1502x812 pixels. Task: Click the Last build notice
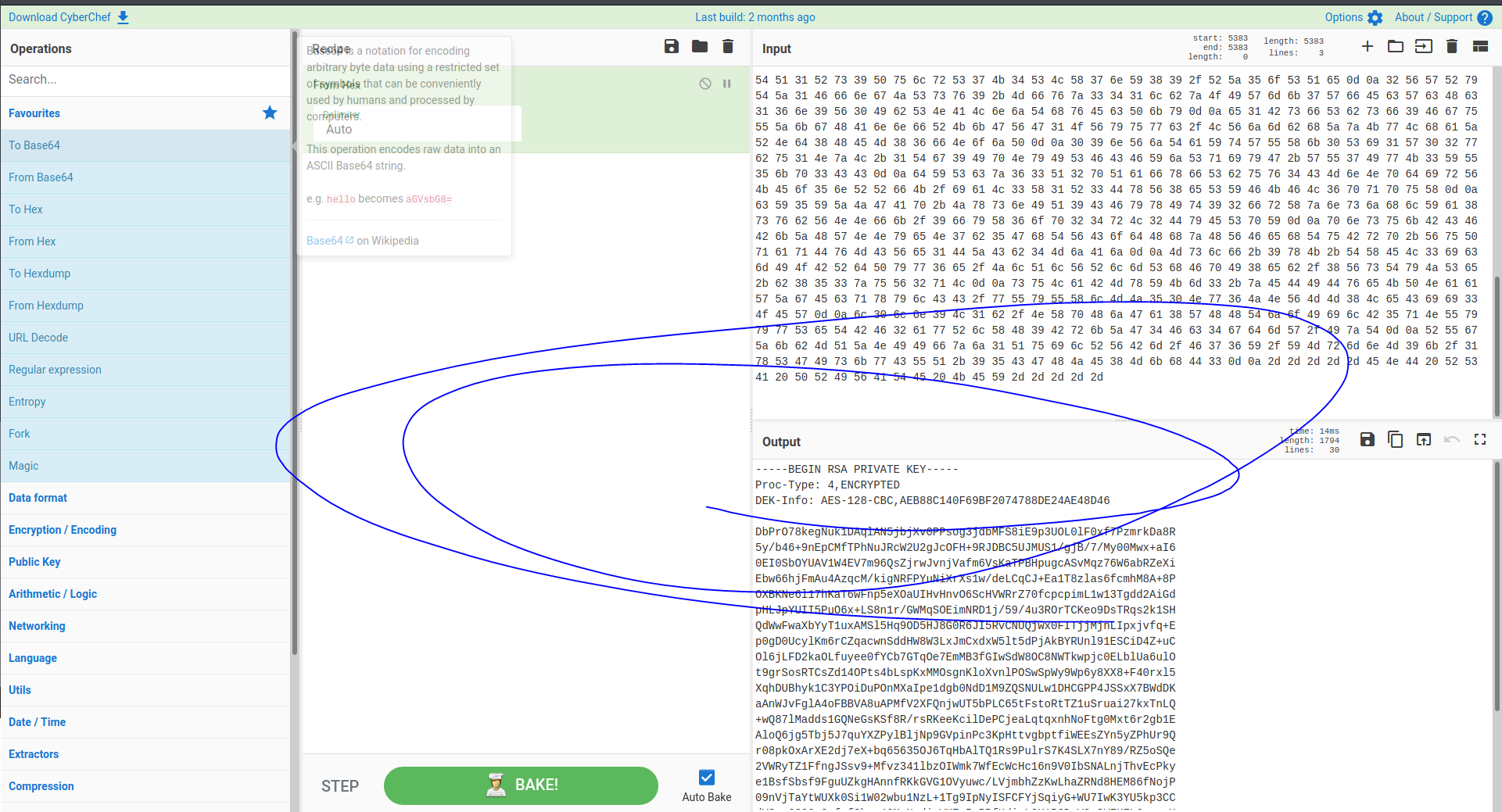tap(755, 17)
